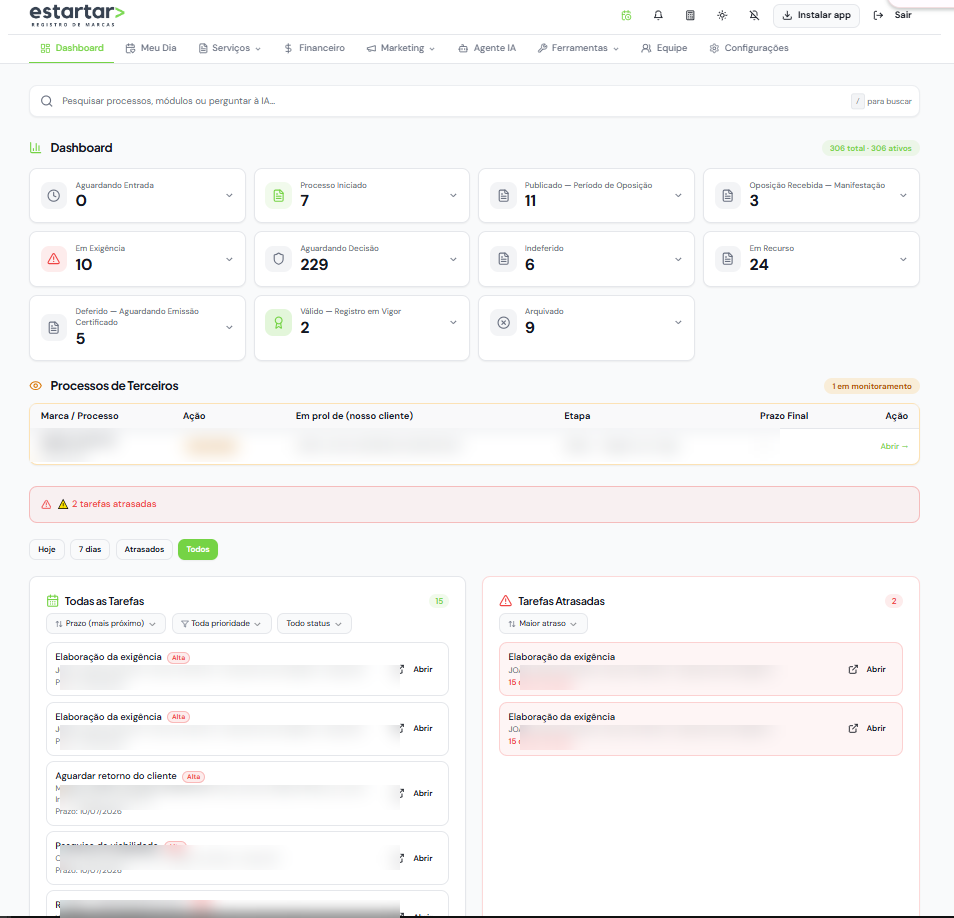Click the 306 total ativos badge
This screenshot has width=954, height=918.
click(870, 148)
